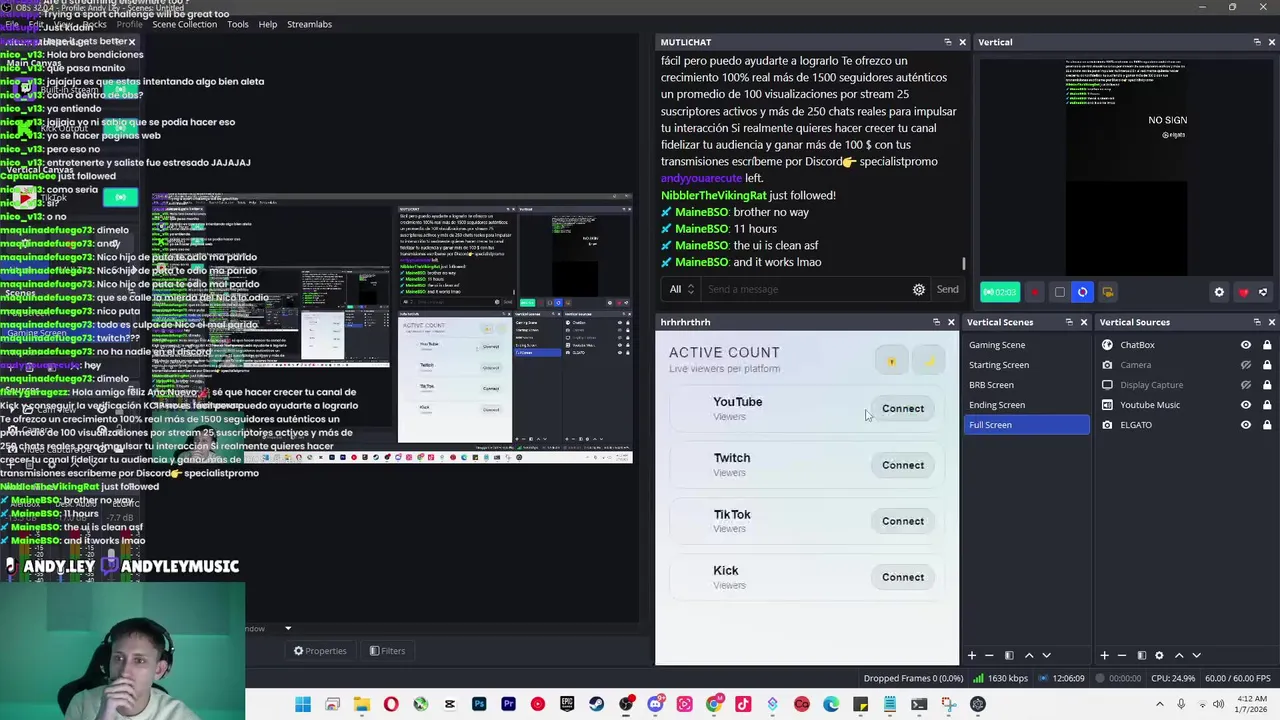The image size is (1280, 720).
Task: Float the Multichat dock
Action: 948,42
